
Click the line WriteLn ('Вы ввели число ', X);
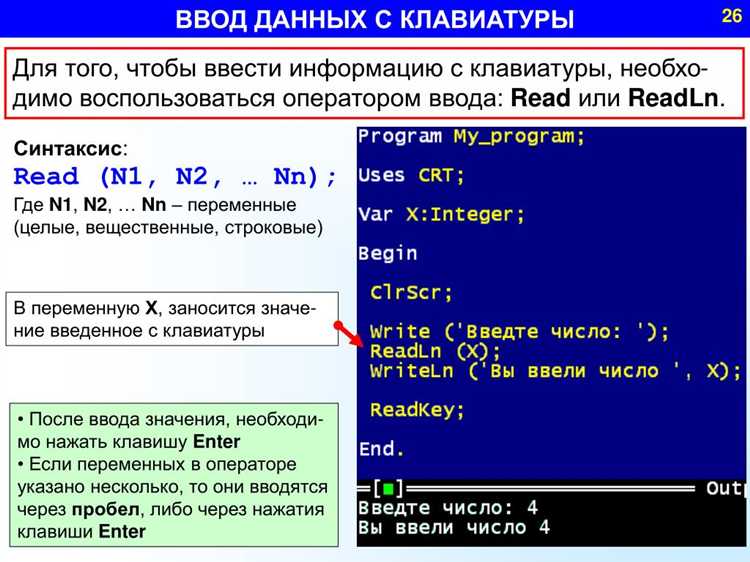click(x=555, y=371)
